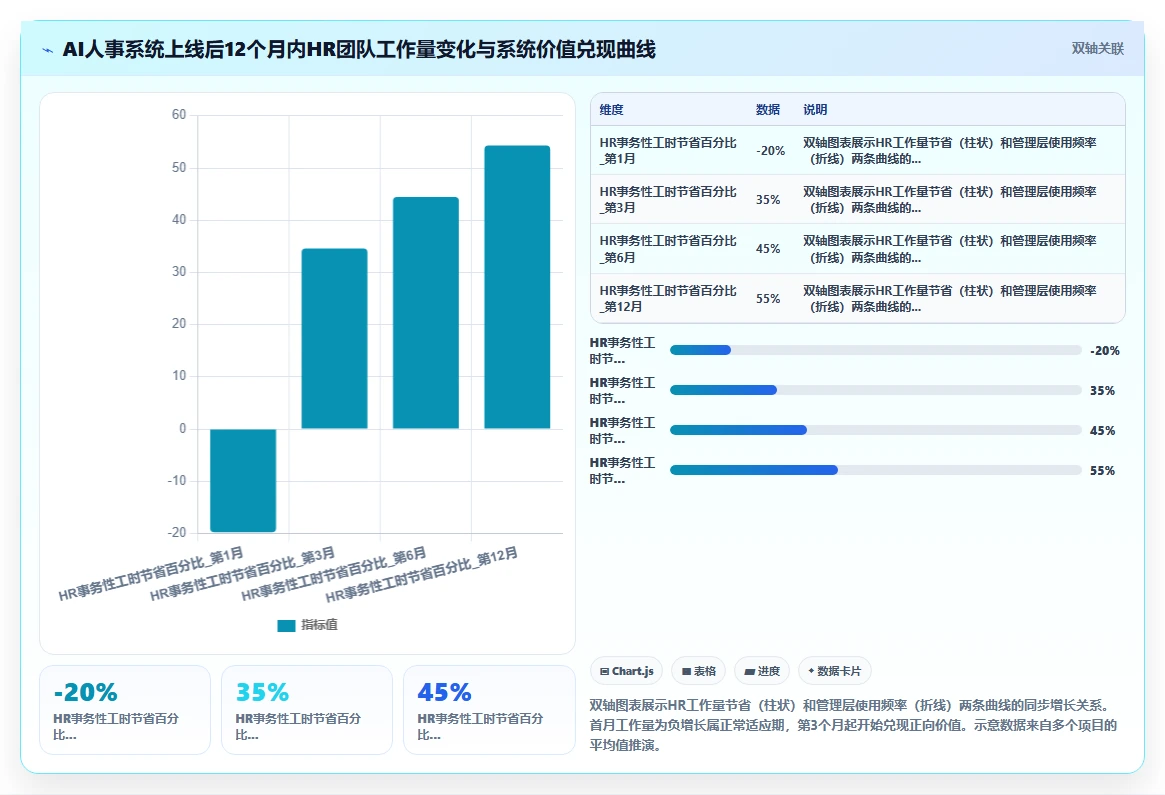The width and height of the screenshot is (1165, 795).
Task: Select table cell HR事务性工时节省百分比_第6月
Action: tap(668, 249)
